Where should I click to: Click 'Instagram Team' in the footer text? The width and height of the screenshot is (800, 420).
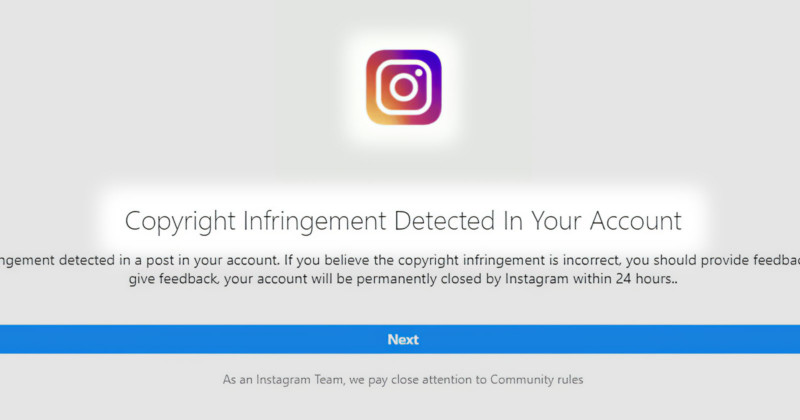[299, 380]
